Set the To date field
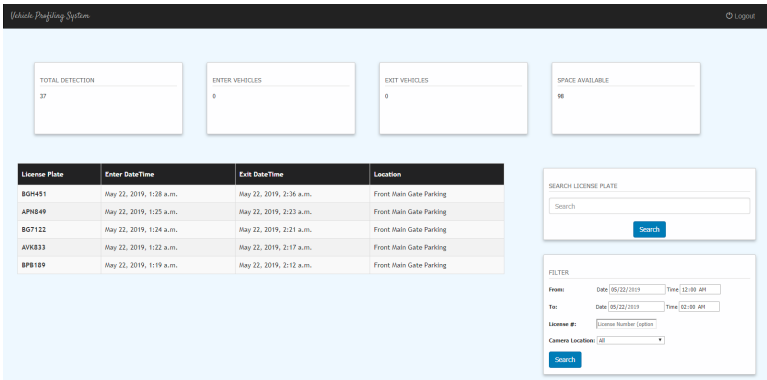Image resolution: width=767 pixels, height=380 pixels. (x=636, y=307)
